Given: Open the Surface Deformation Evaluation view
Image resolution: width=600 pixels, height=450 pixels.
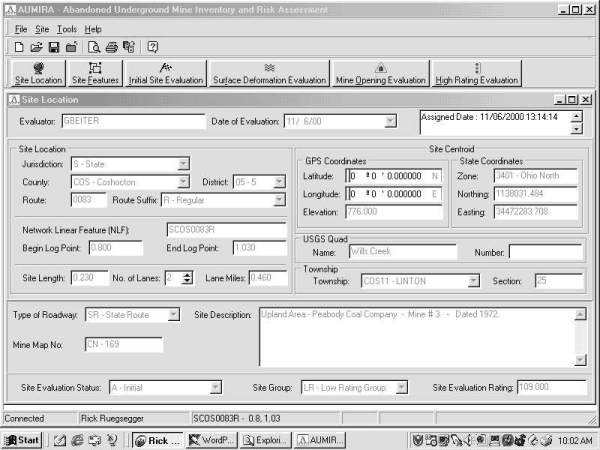Looking at the screenshot, I should click(270, 73).
